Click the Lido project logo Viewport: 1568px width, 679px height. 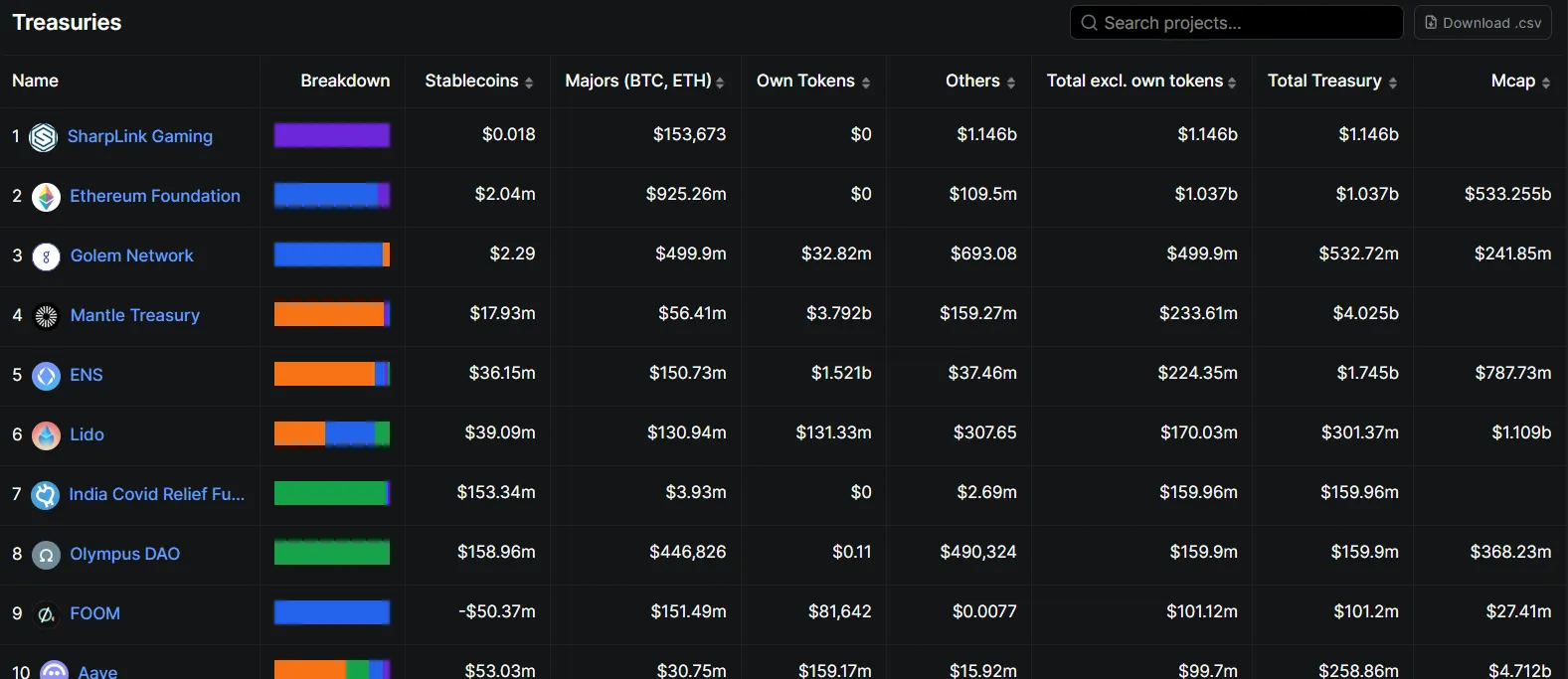pos(46,435)
